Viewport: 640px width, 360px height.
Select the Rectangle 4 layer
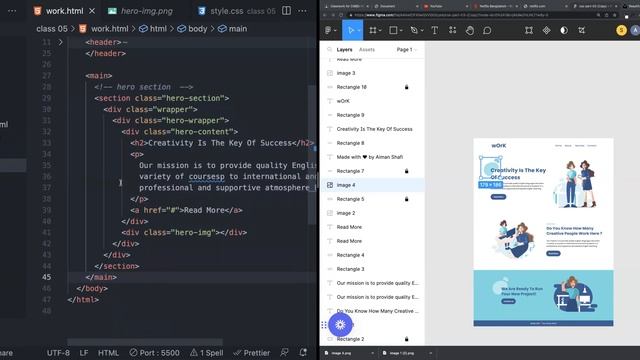pyautogui.click(x=373, y=255)
